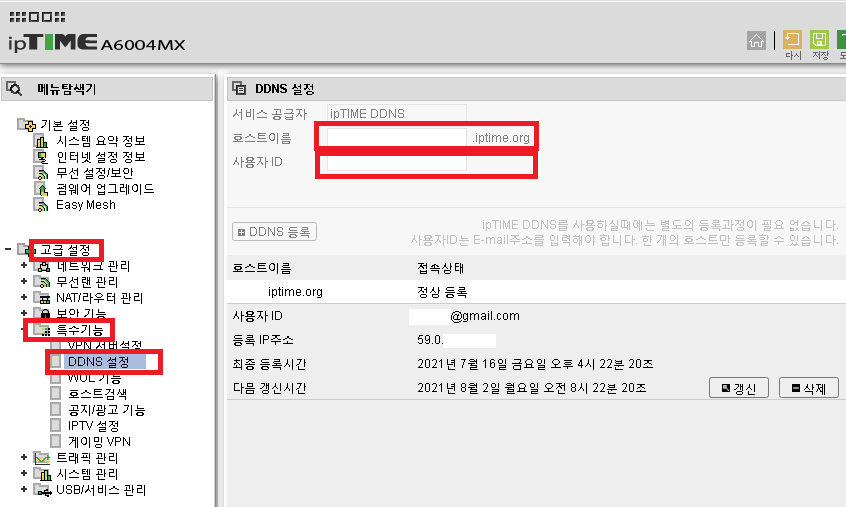Click the DDNS 설정 panel header icon
Viewport: 846px width, 507px height.
239,88
